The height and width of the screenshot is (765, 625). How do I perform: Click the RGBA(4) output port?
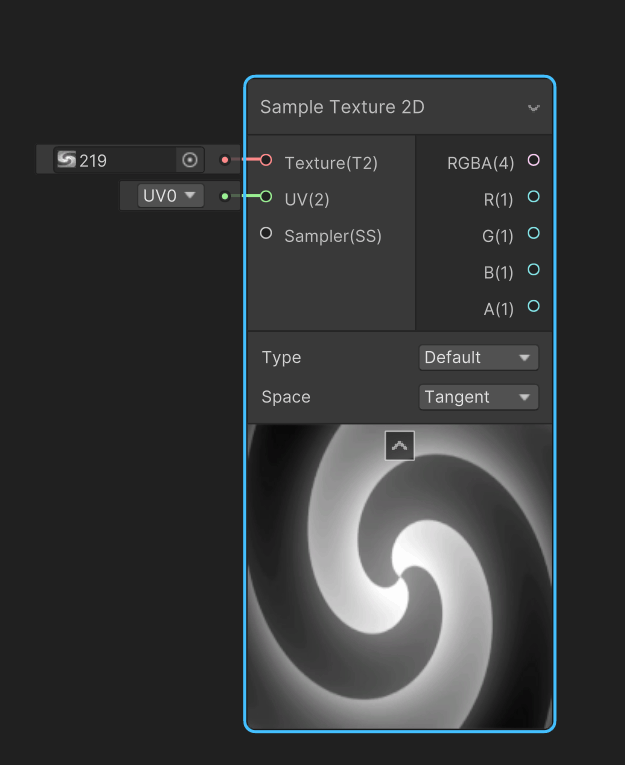coord(534,160)
